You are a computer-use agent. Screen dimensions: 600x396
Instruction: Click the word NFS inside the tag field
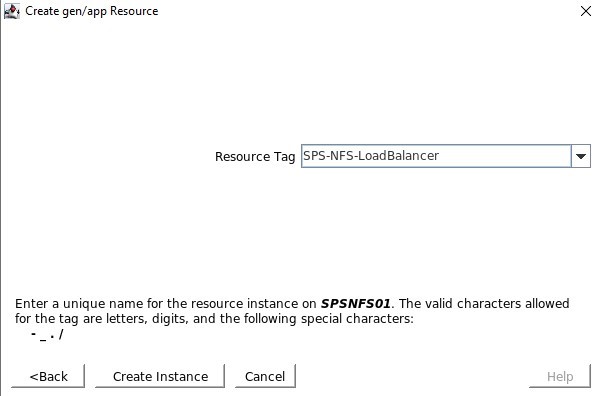point(340,156)
